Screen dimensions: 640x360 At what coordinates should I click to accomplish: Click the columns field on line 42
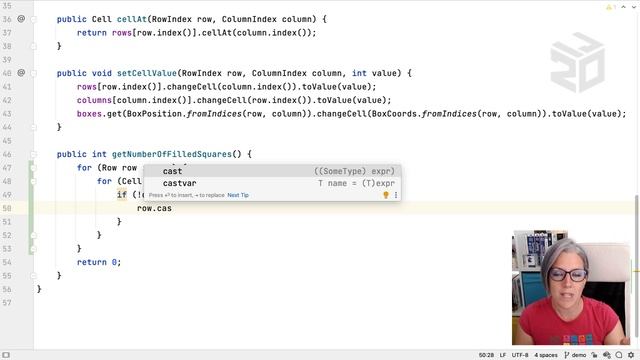94,100
